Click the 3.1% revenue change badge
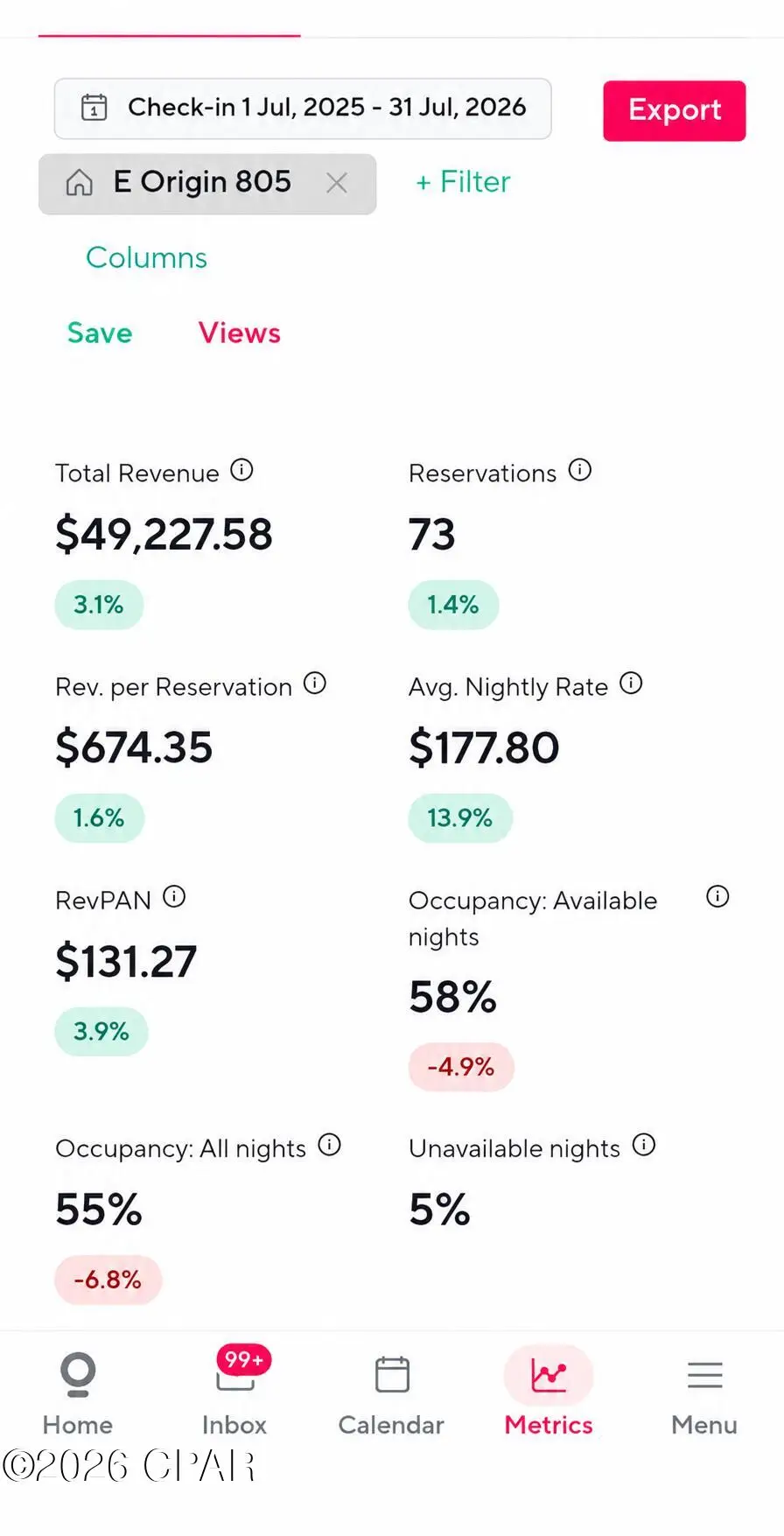Viewport: 784px width, 1536px height. point(99,605)
